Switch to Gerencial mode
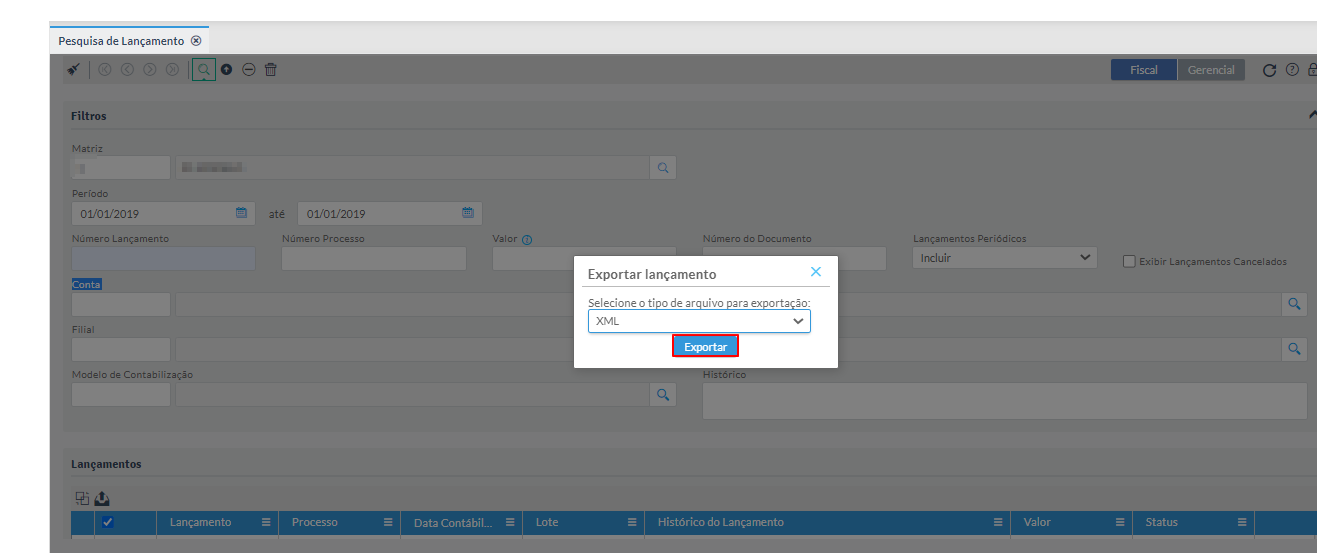1317x553 pixels. pyautogui.click(x=1211, y=70)
